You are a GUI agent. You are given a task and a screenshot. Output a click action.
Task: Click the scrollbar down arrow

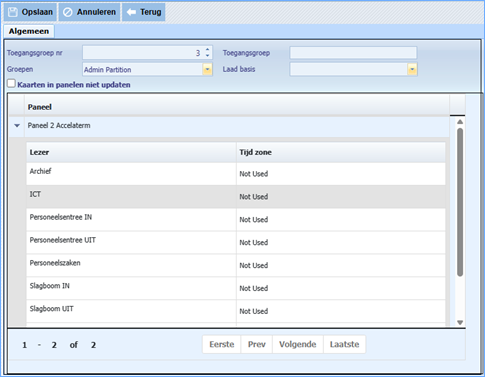(460, 322)
